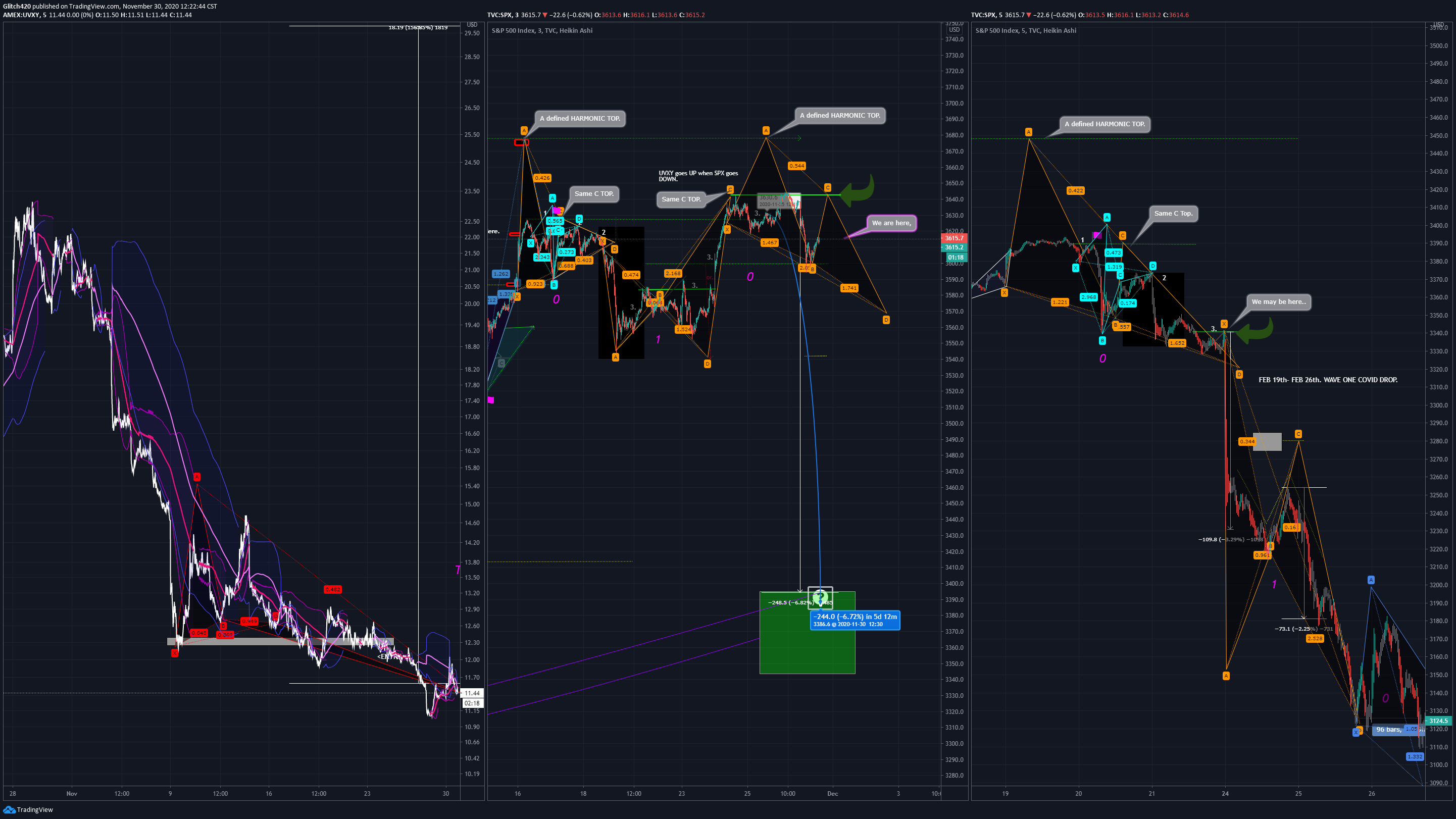Click the 02:18 countdown label on UVXY axis
Screen dimensions: 1456x819
tap(472, 703)
